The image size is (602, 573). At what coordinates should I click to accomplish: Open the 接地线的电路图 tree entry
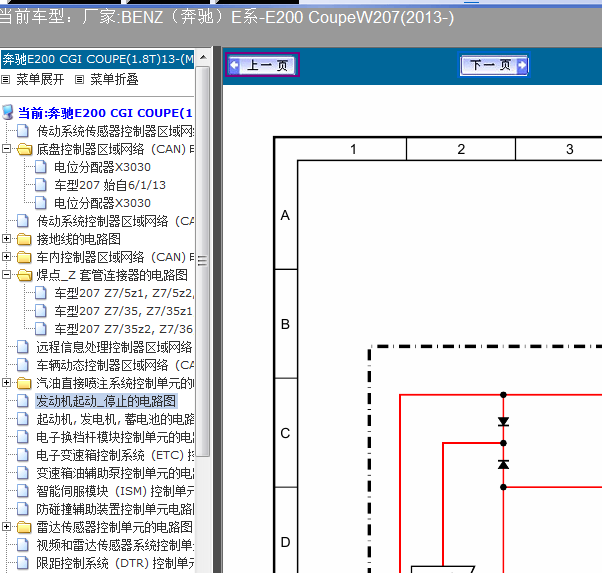point(78,239)
